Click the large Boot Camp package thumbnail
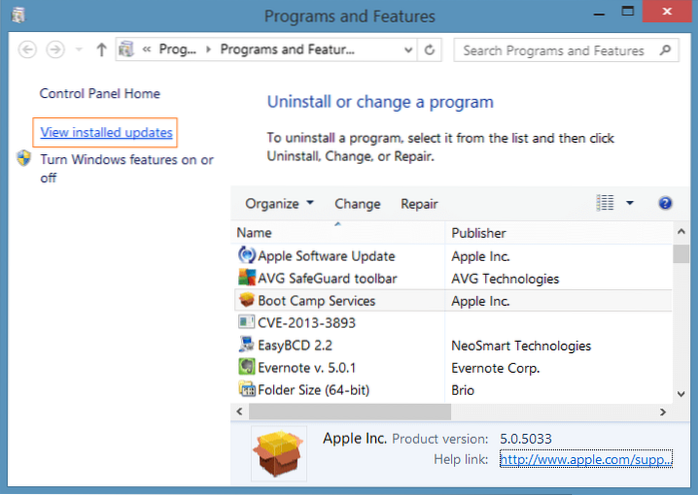 click(x=279, y=454)
